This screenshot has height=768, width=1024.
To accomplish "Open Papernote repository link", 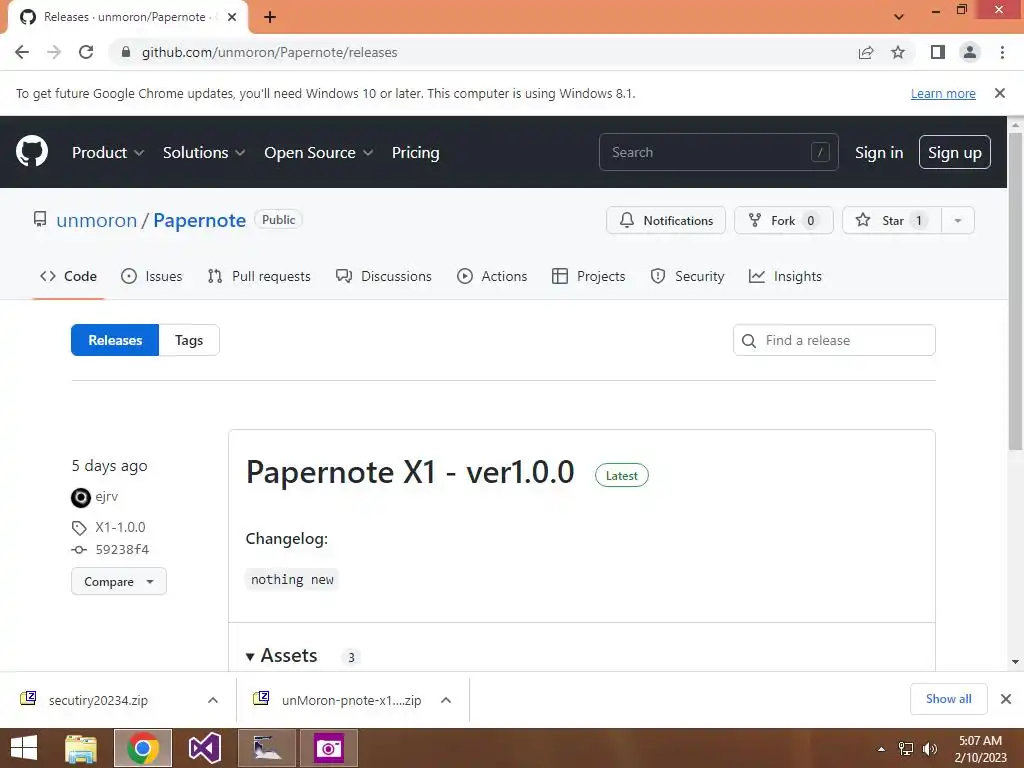I will (199, 221).
